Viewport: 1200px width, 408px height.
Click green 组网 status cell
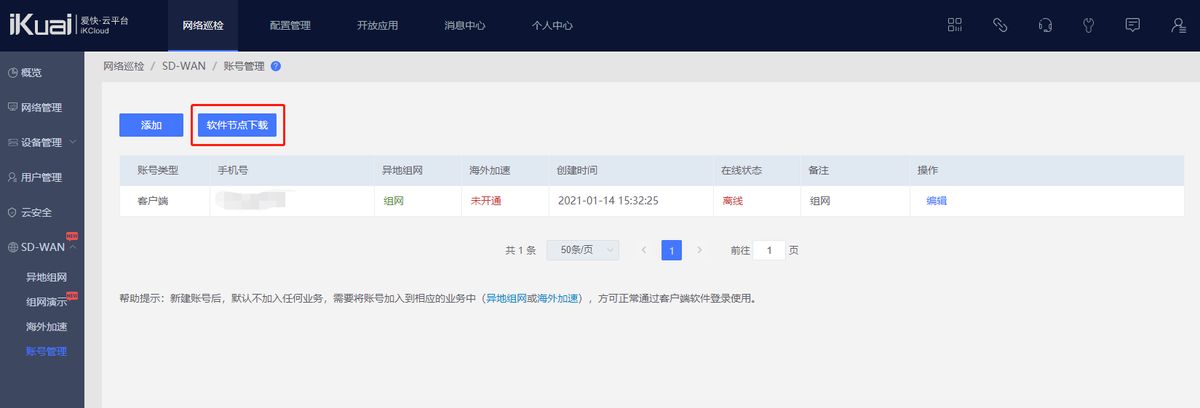coord(394,200)
